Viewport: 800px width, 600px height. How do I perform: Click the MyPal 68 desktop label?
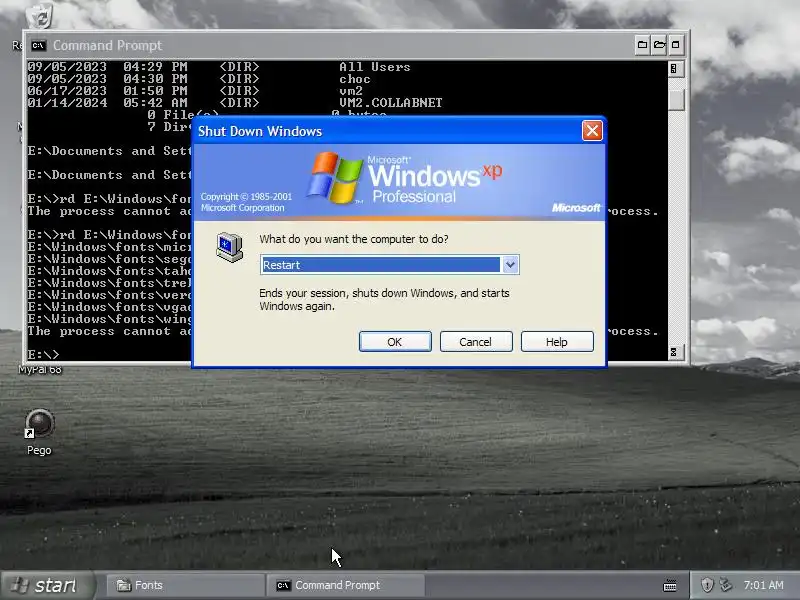tap(40, 369)
